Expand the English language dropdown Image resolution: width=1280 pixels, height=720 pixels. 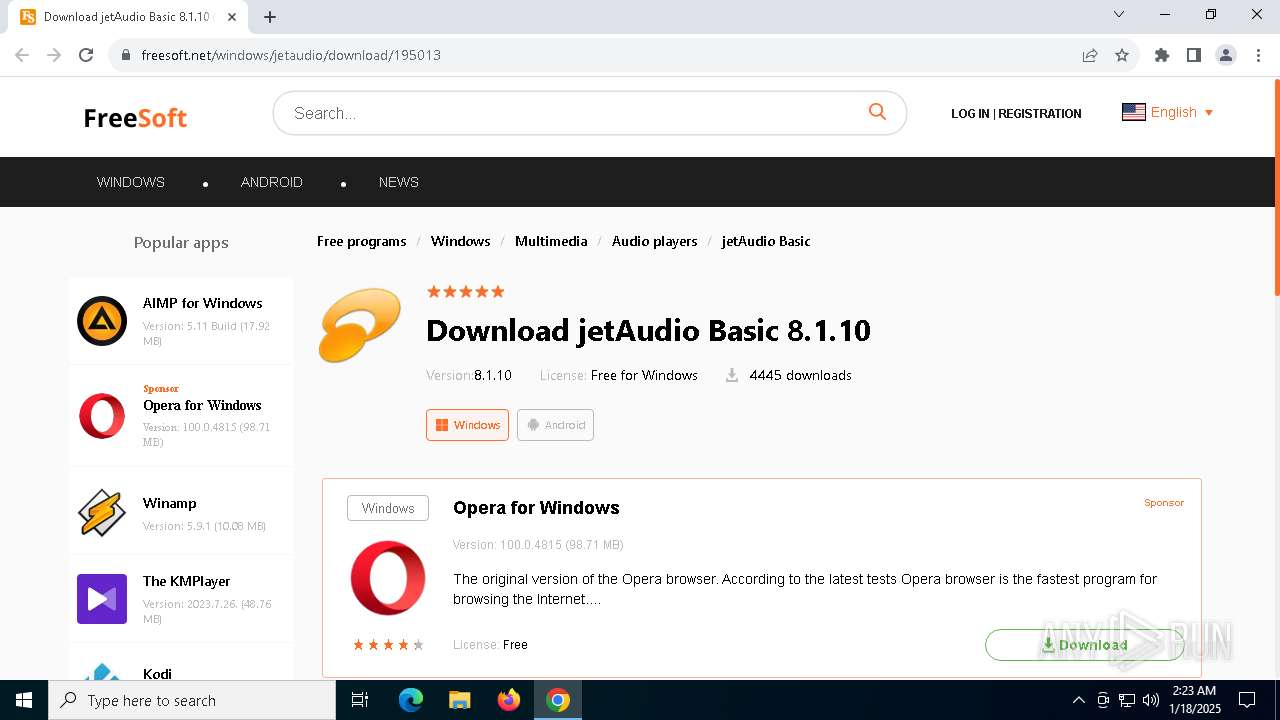point(1182,112)
